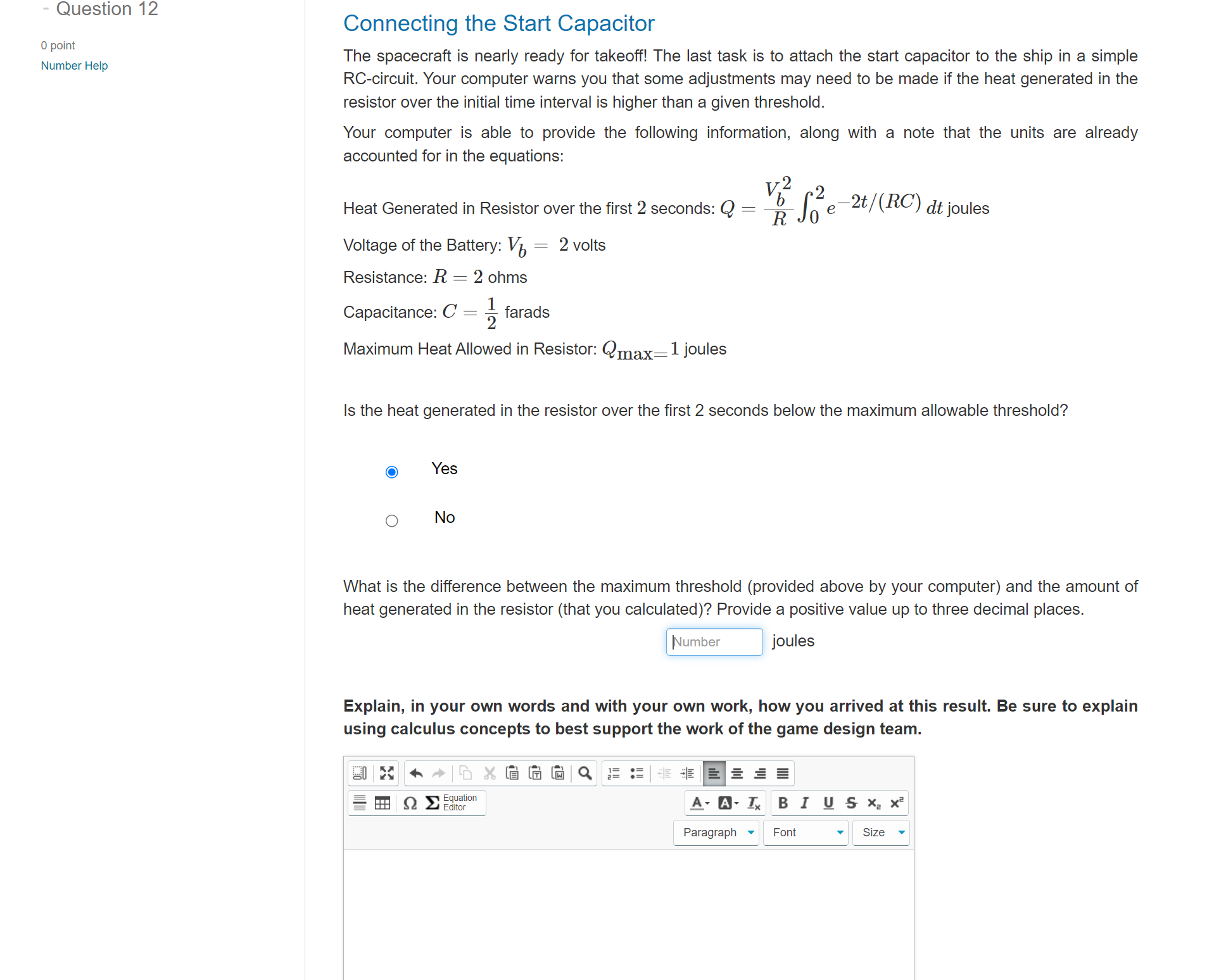The height and width of the screenshot is (980, 1214).
Task: Insert a special character with the omega icon
Action: click(x=410, y=803)
